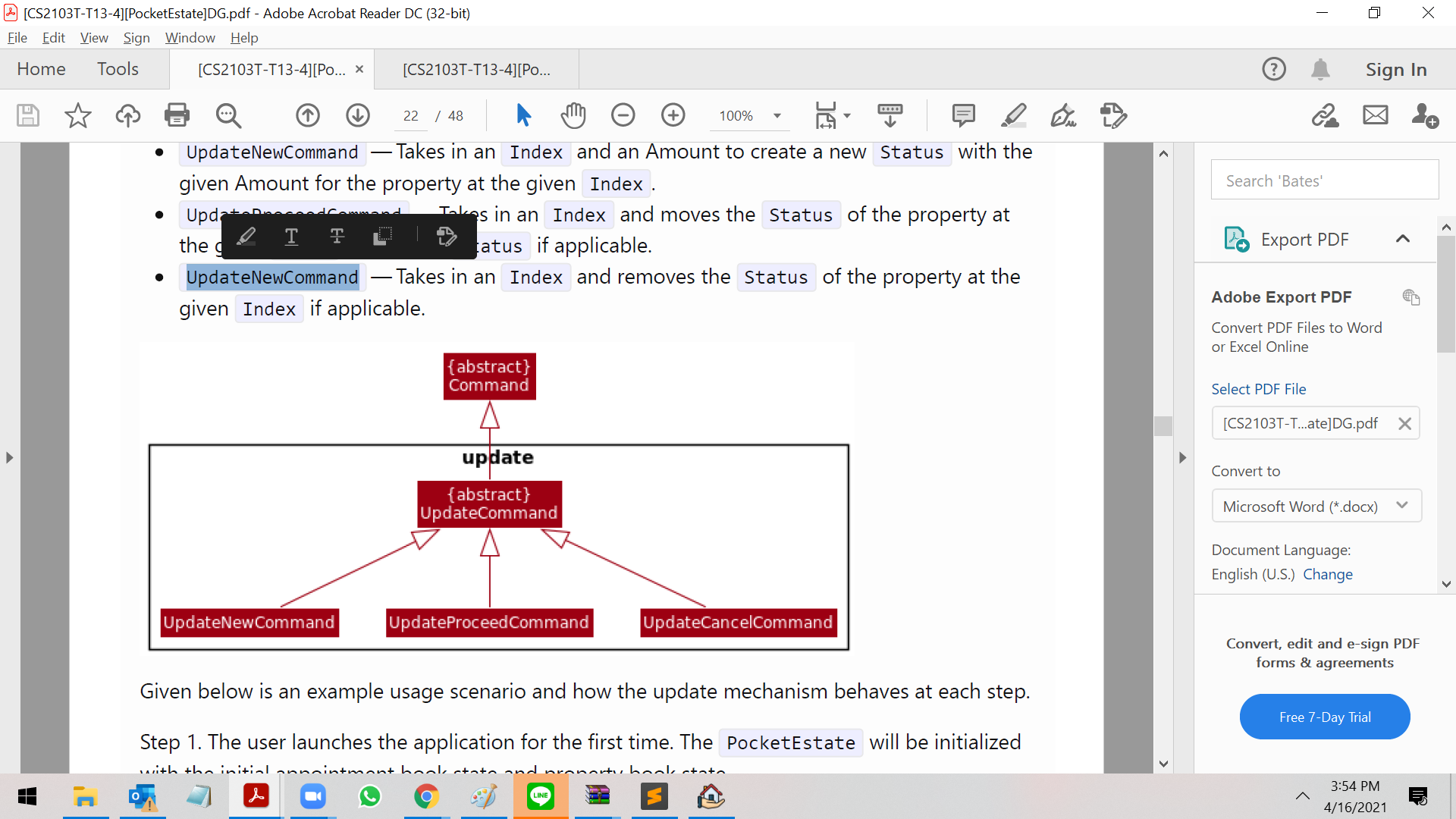
Task: Click the zoom out minus icon
Action: tap(623, 115)
